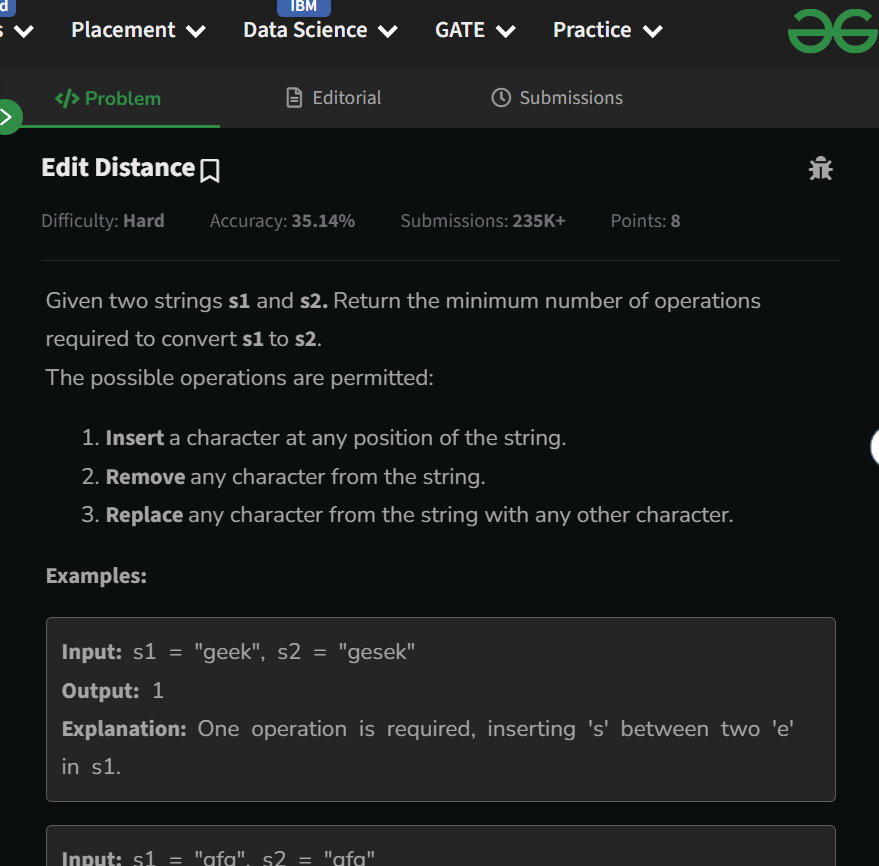Image resolution: width=879 pixels, height=866 pixels.
Task: Switch to the Submissions tab
Action: [x=557, y=98]
